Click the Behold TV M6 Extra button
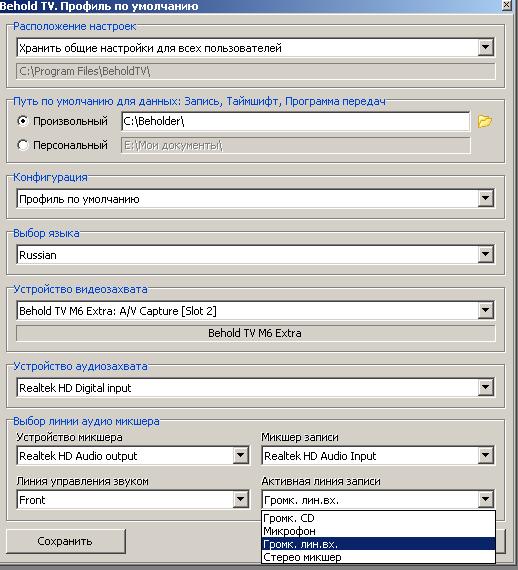518x570 pixels. [256, 333]
